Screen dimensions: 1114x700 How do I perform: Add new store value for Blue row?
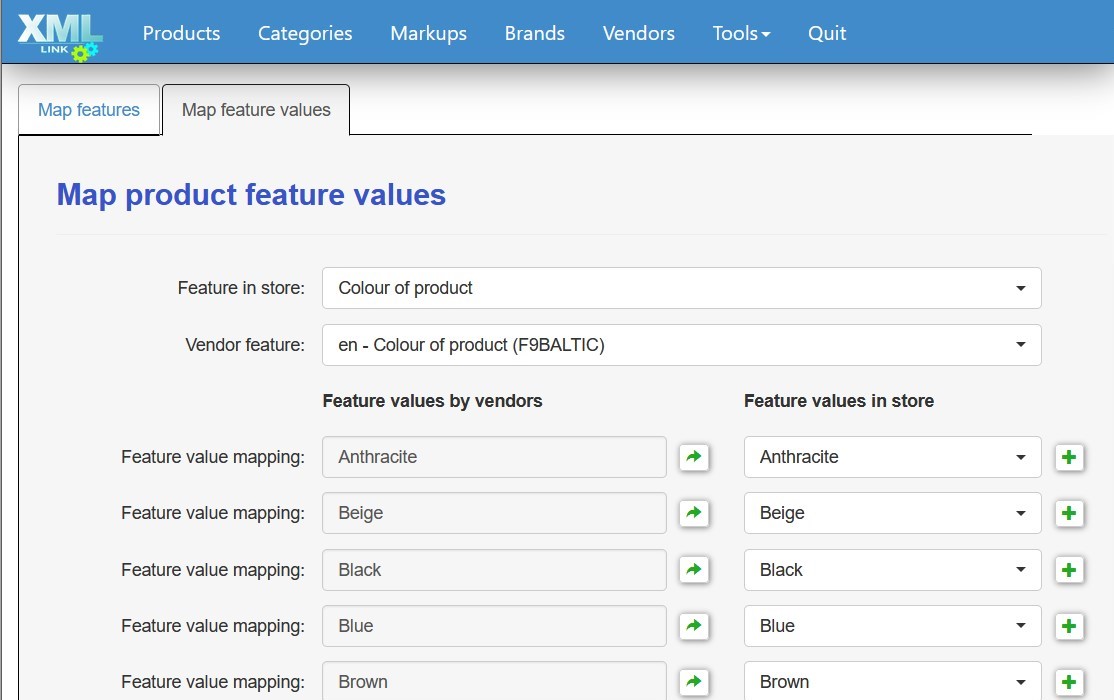tap(1069, 626)
